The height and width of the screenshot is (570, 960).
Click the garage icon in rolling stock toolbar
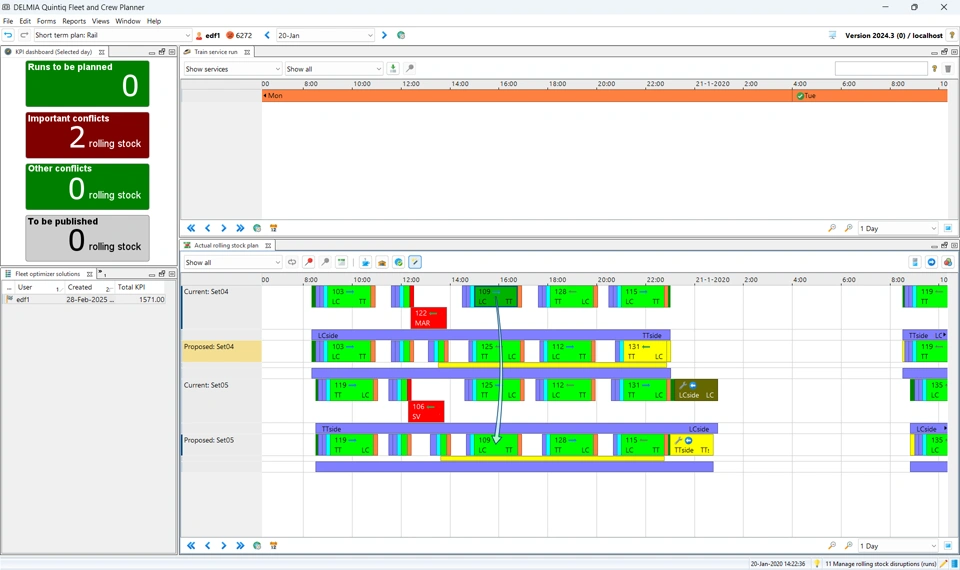coord(382,262)
